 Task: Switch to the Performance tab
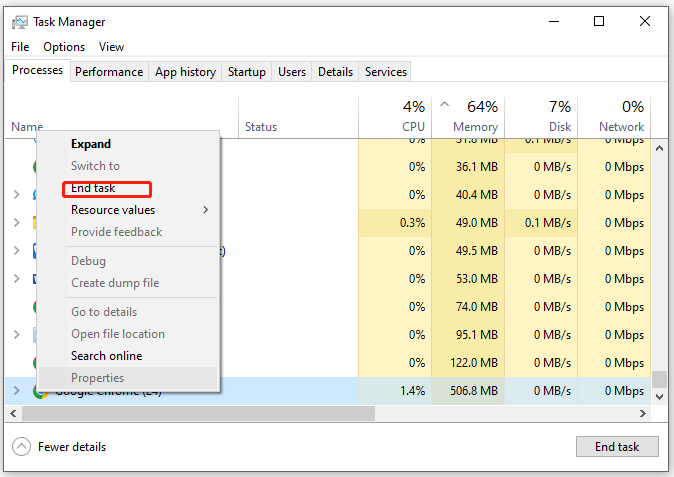[109, 72]
